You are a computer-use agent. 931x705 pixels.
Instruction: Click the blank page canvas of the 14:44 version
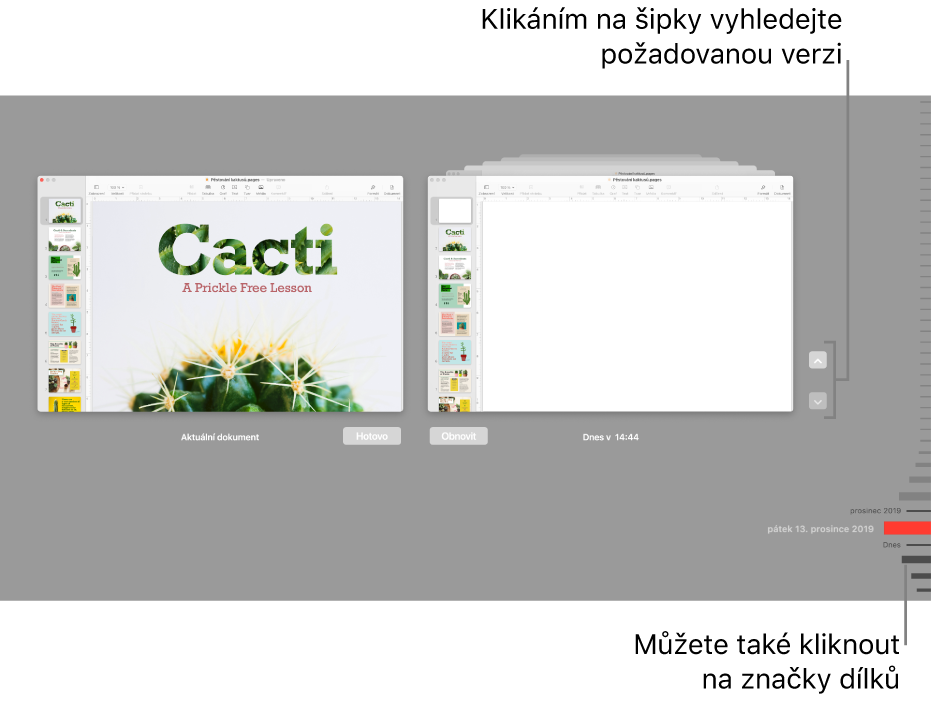coord(636,306)
